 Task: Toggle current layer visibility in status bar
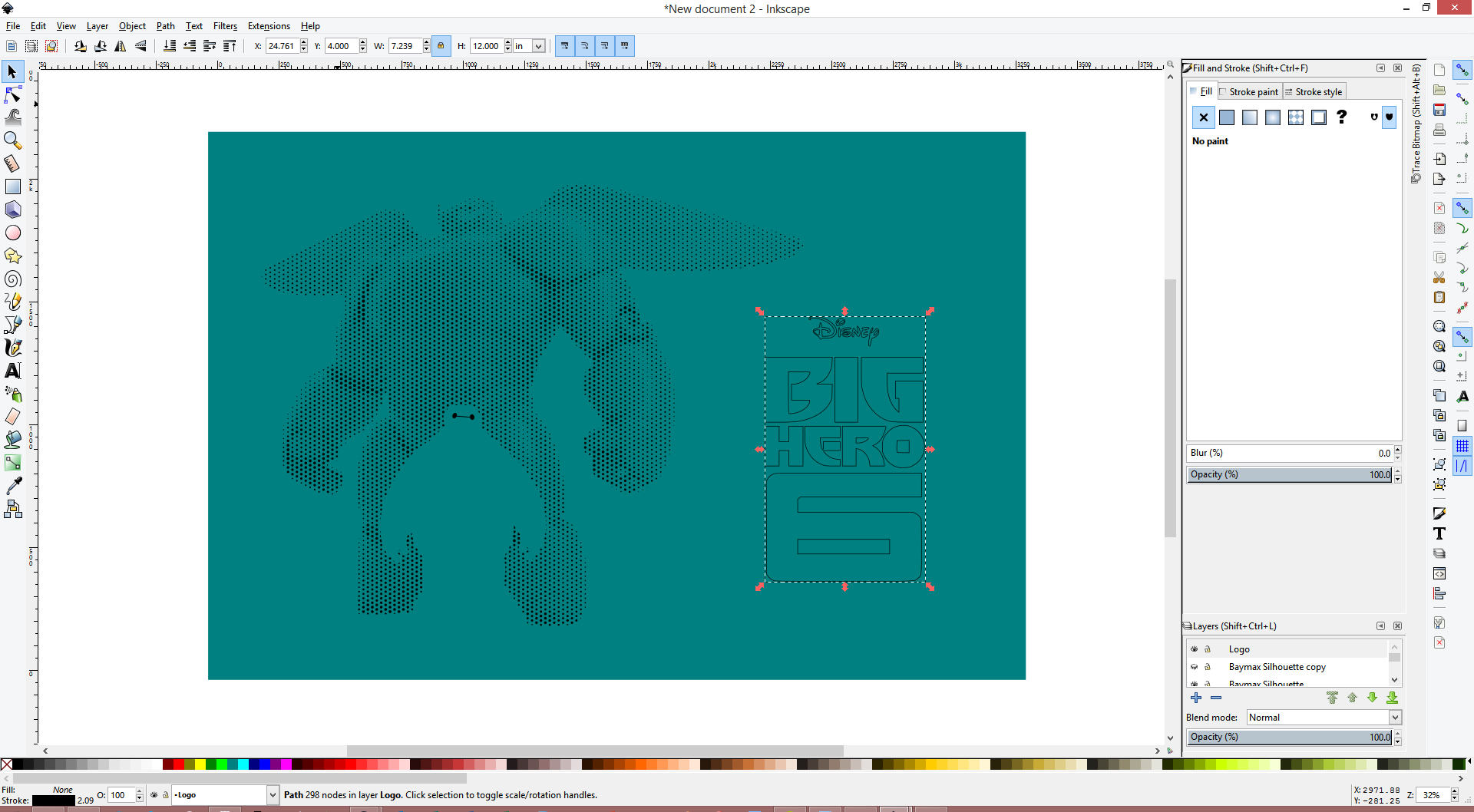click(154, 795)
